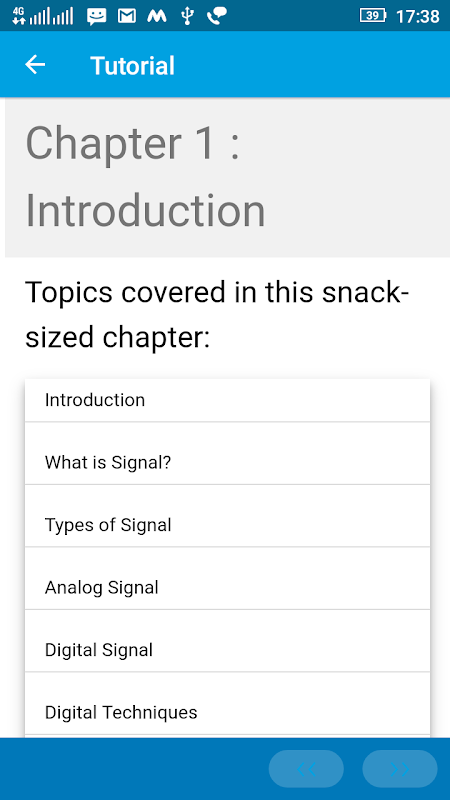The height and width of the screenshot is (800, 450).
Task: Open the What is Signal? topic
Action: pos(228,453)
